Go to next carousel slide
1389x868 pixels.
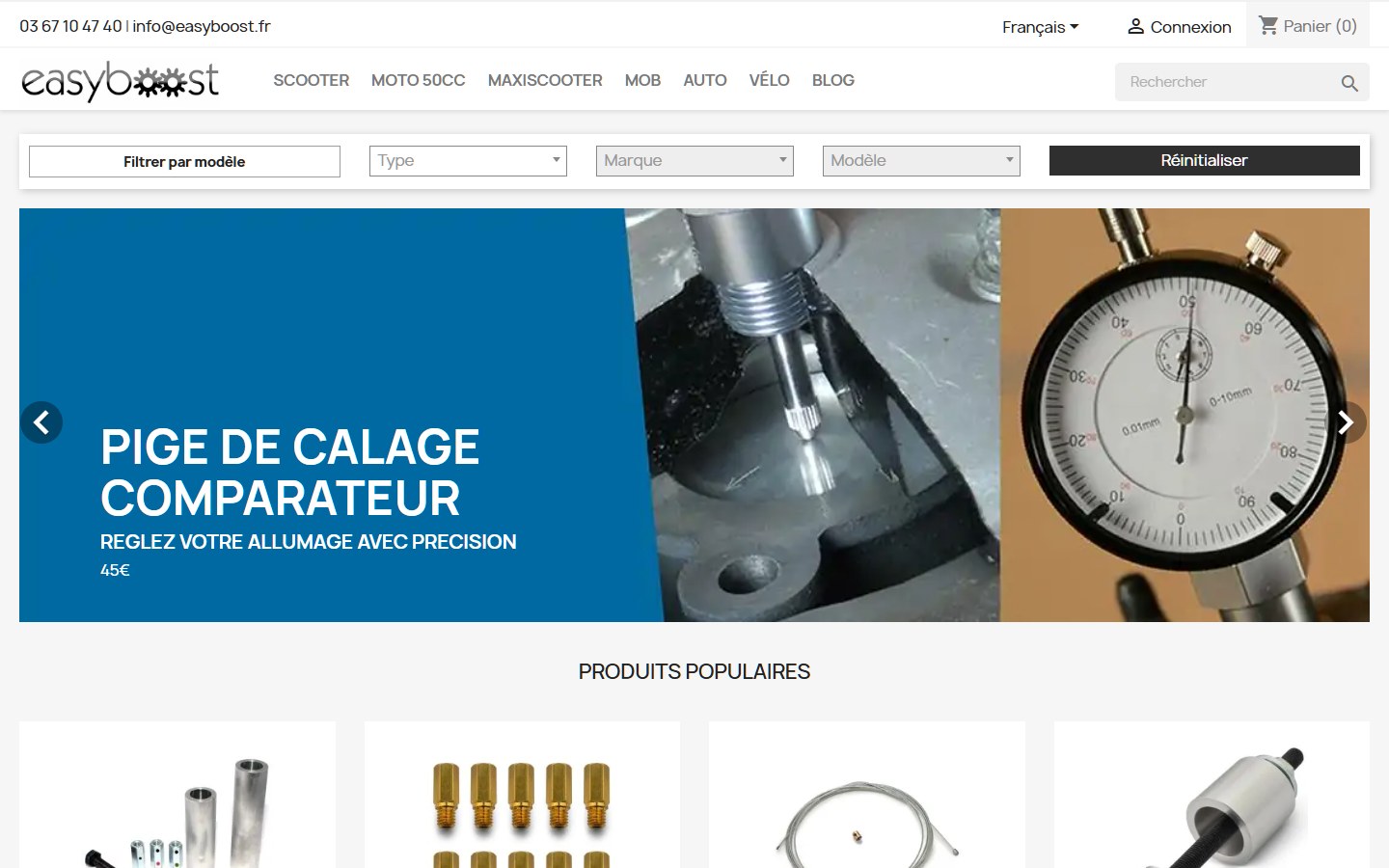[1346, 422]
